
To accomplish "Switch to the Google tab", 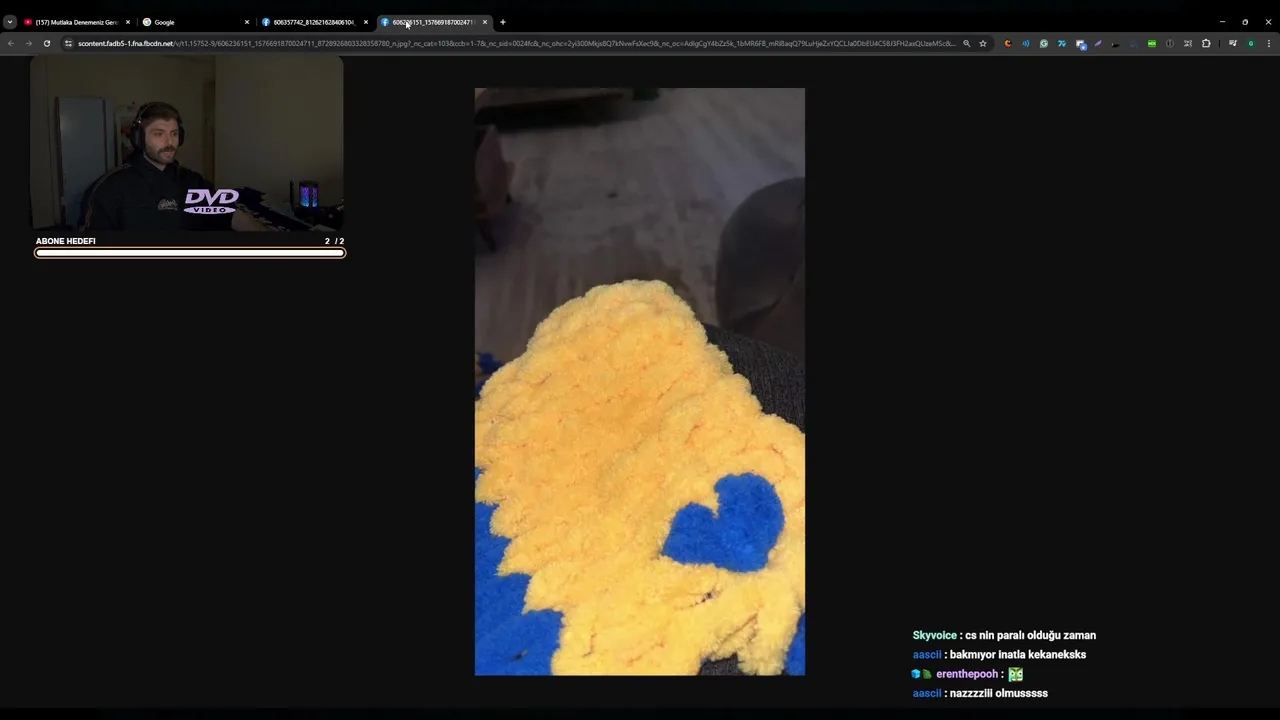I will pos(195,22).
